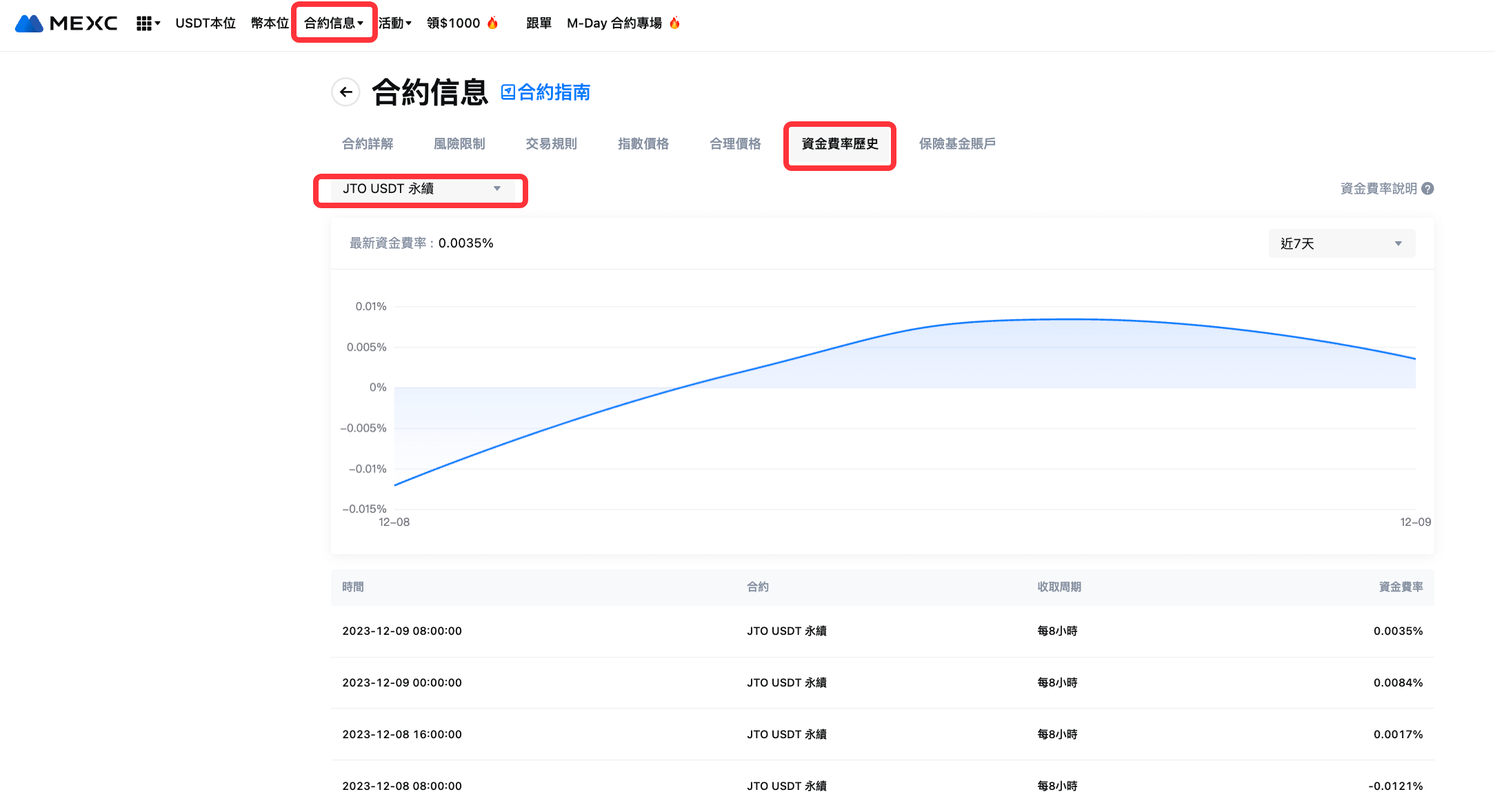Open the 保險基金賬戶 tab
The width and height of the screenshot is (1495, 812).
[956, 143]
